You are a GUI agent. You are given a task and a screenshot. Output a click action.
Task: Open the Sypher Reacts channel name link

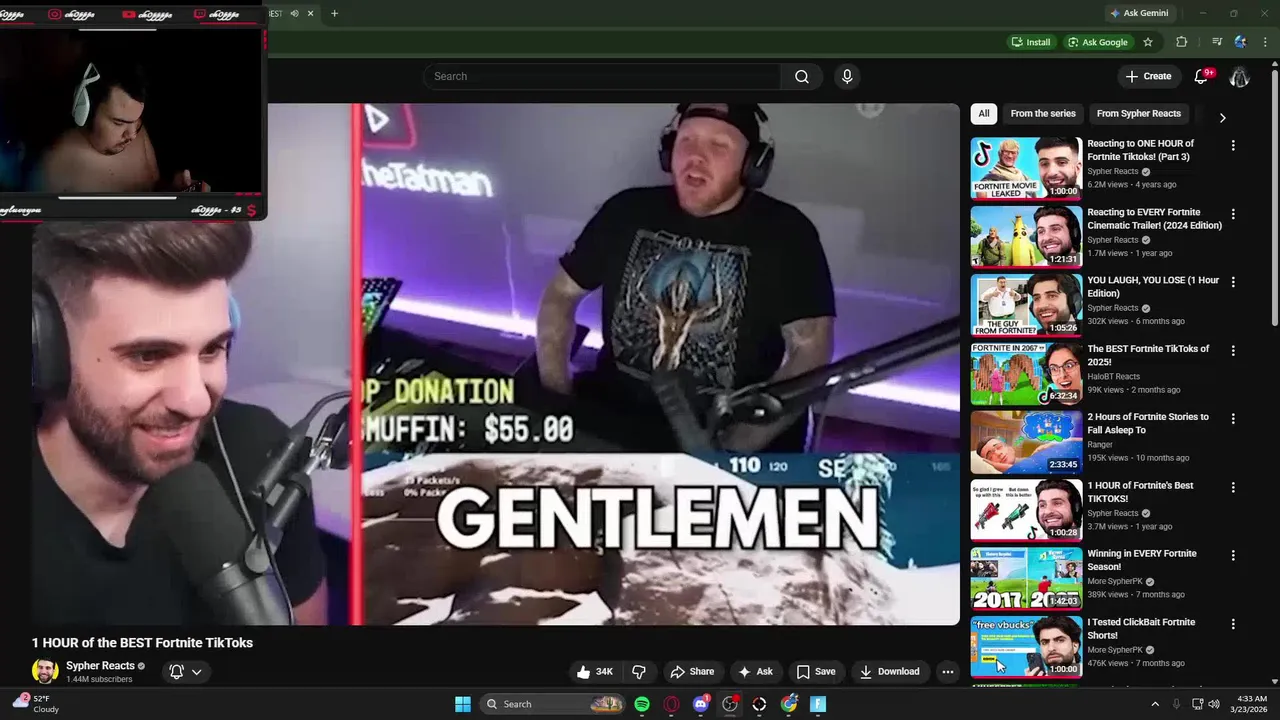click(100, 666)
